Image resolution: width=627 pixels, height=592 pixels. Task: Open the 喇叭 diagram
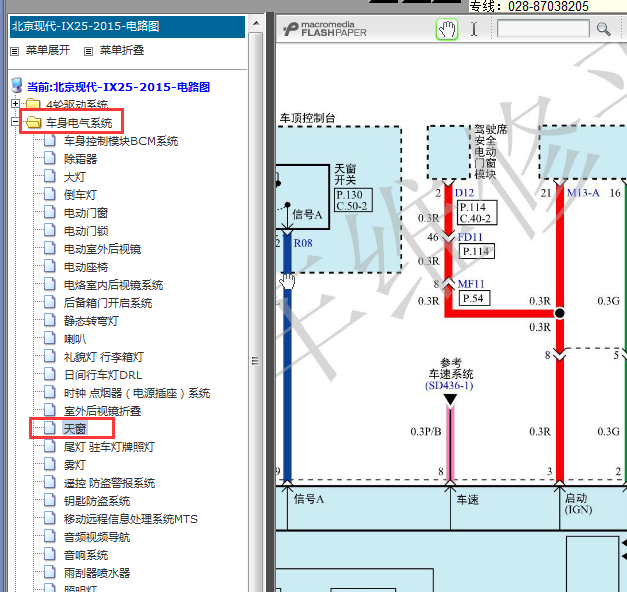pos(75,339)
